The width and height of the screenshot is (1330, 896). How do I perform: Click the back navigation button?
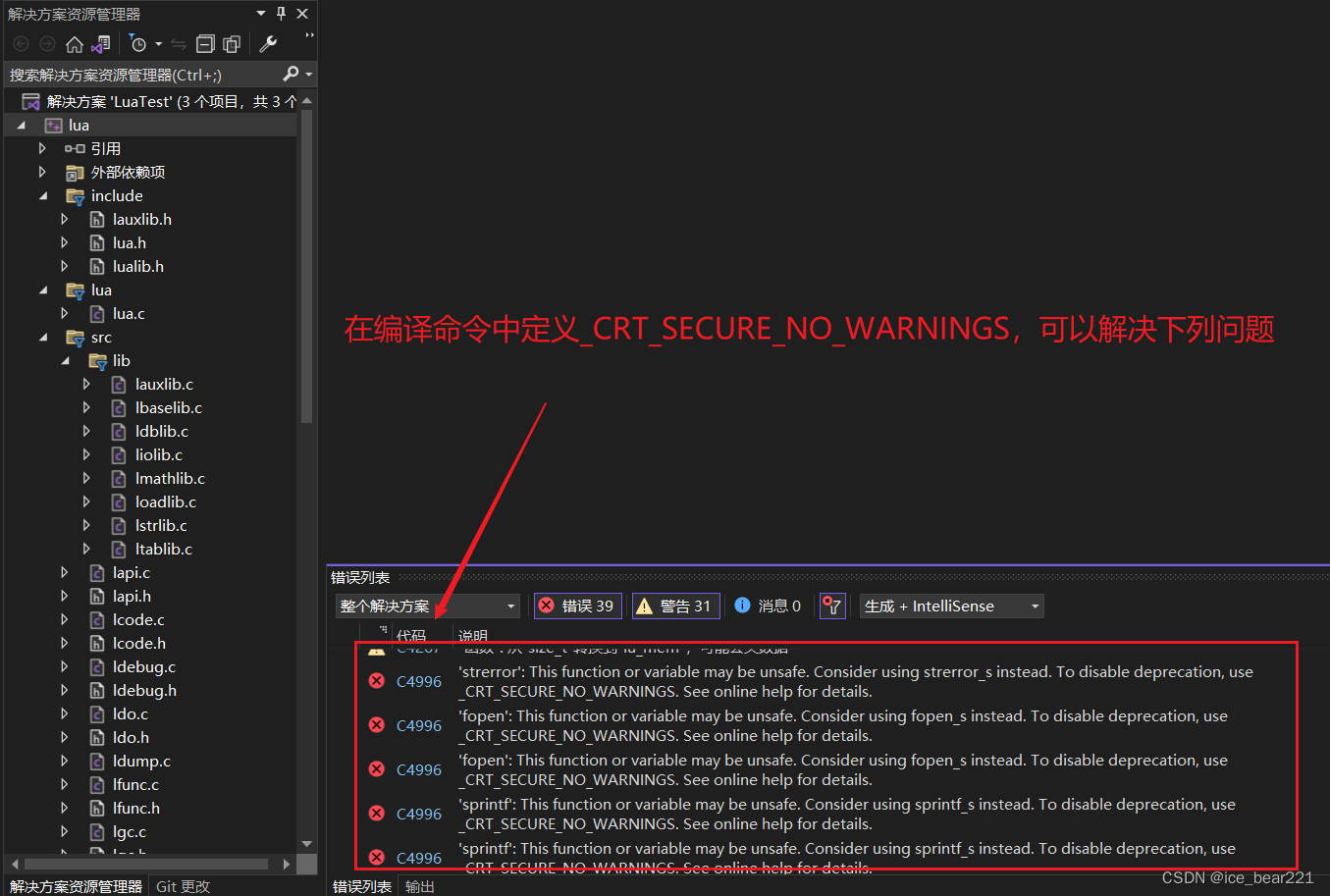[x=20, y=43]
